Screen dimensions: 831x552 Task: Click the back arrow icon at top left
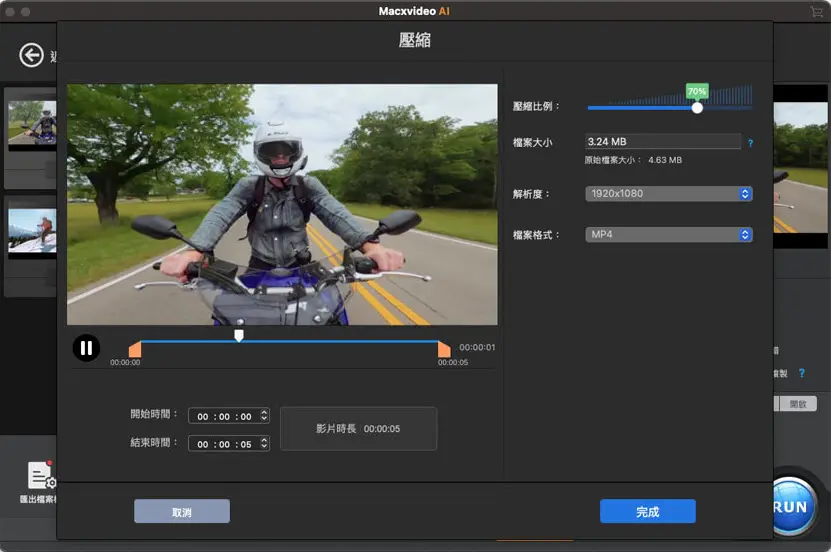[x=33, y=55]
